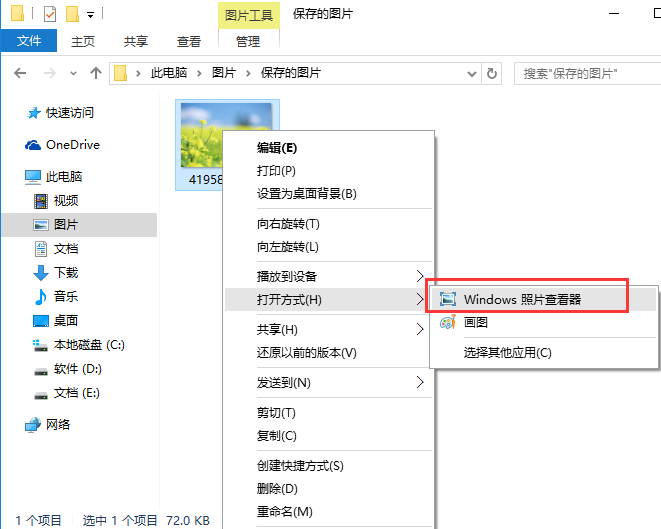Click the 网络 network icon
The width and height of the screenshot is (661, 529).
[x=33, y=425]
